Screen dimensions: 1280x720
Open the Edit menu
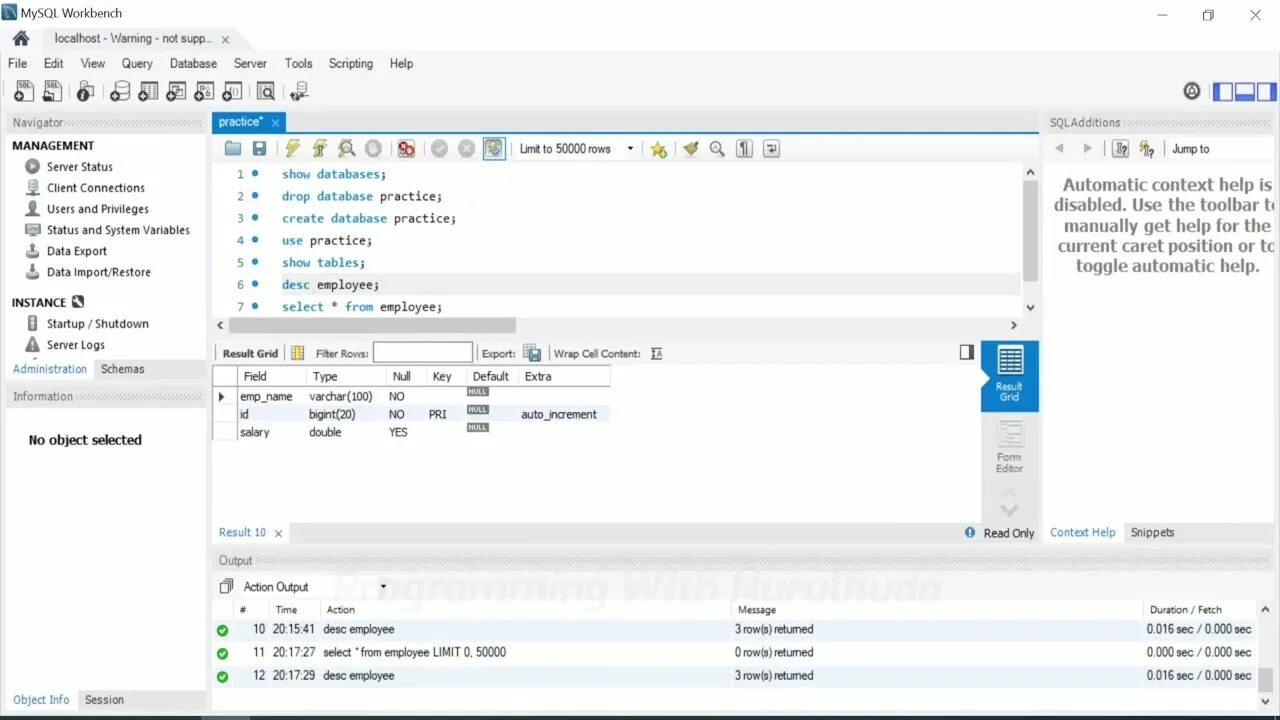point(54,63)
